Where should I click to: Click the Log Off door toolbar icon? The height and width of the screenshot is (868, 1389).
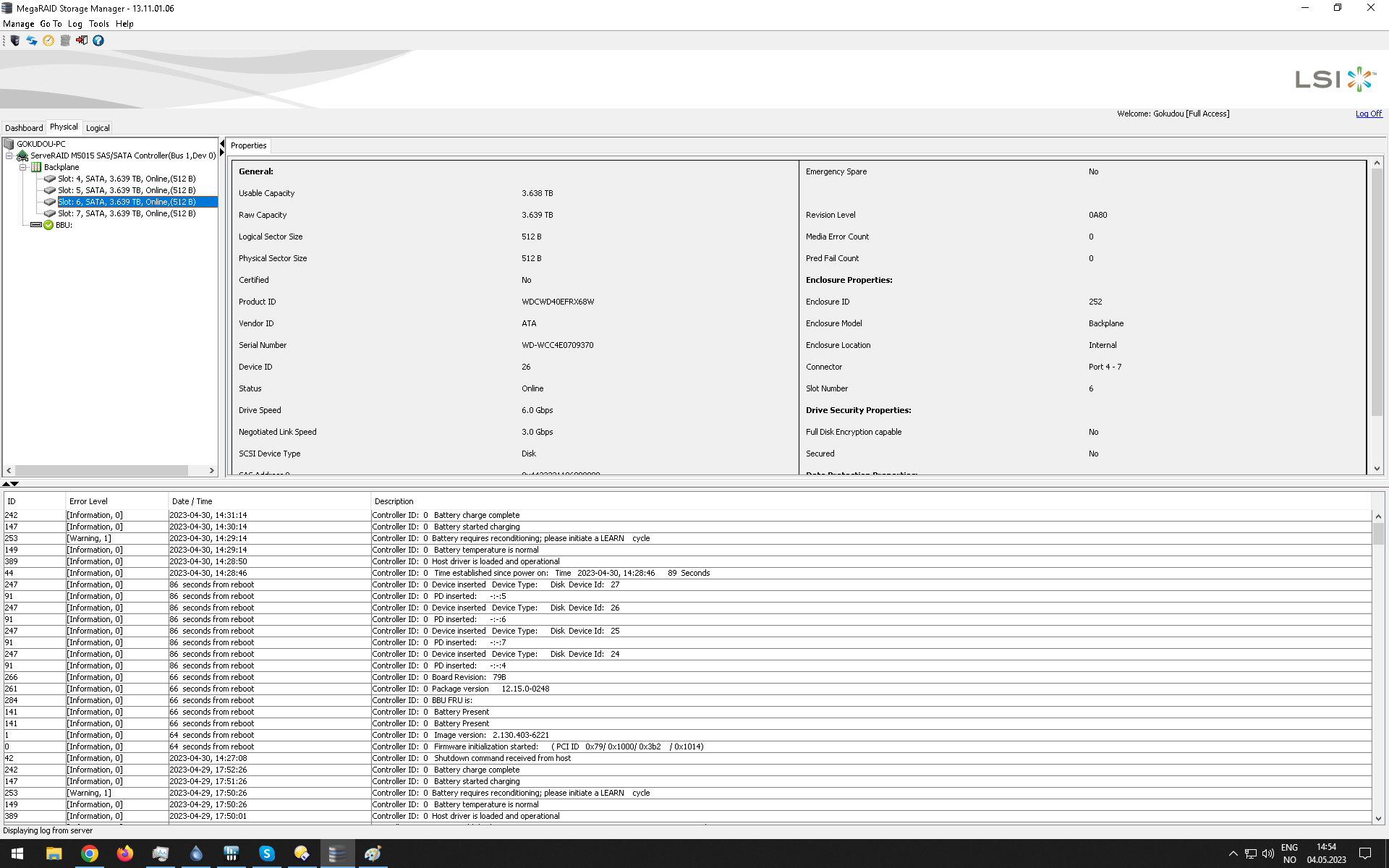coord(82,41)
